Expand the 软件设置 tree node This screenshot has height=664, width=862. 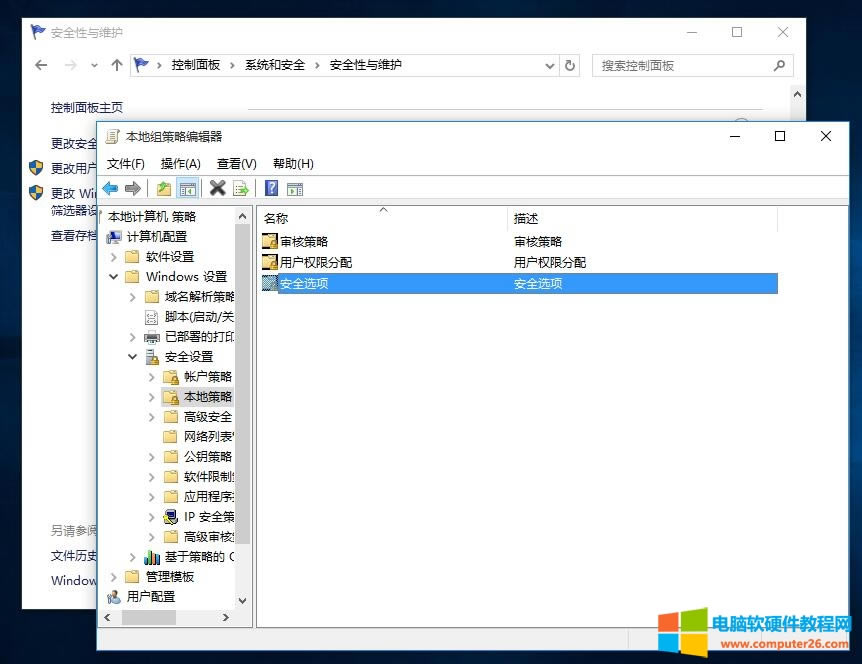point(113,257)
